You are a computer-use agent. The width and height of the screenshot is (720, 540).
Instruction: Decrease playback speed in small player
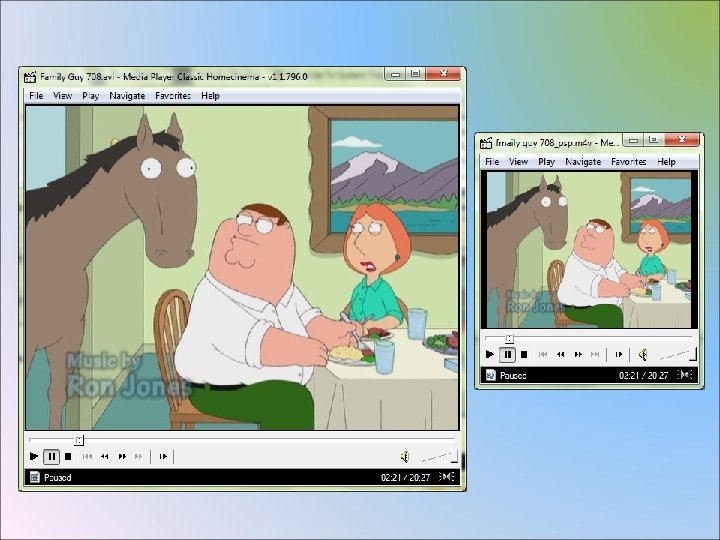coord(560,354)
